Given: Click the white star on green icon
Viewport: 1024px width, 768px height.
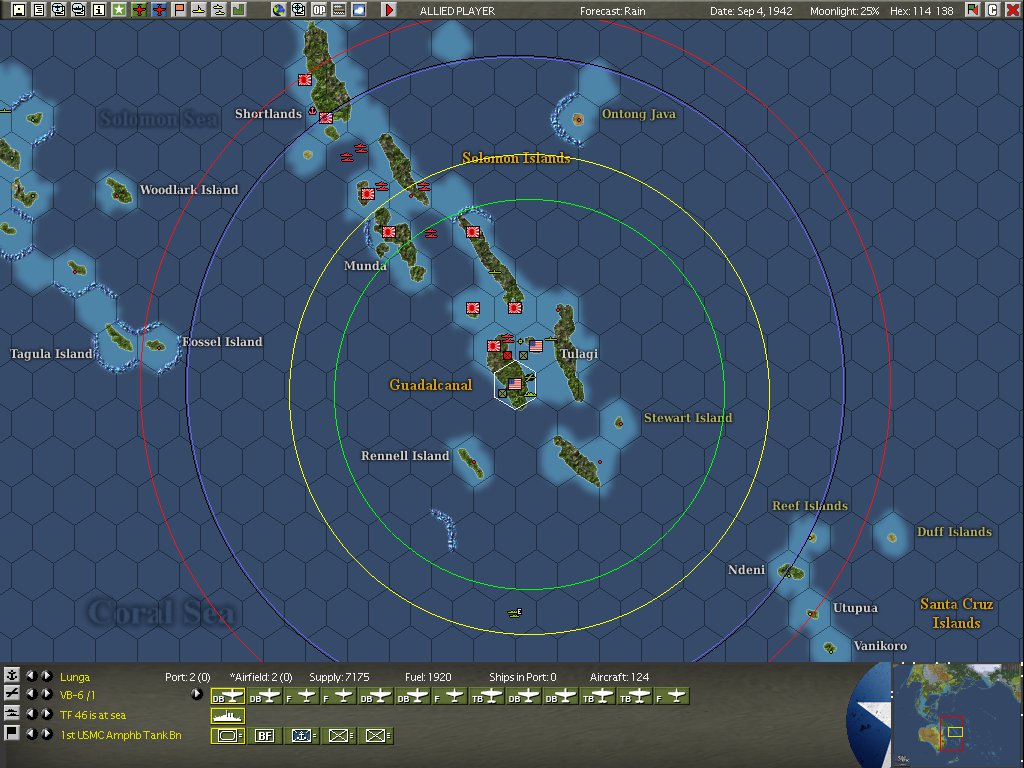Looking at the screenshot, I should coord(119,10).
